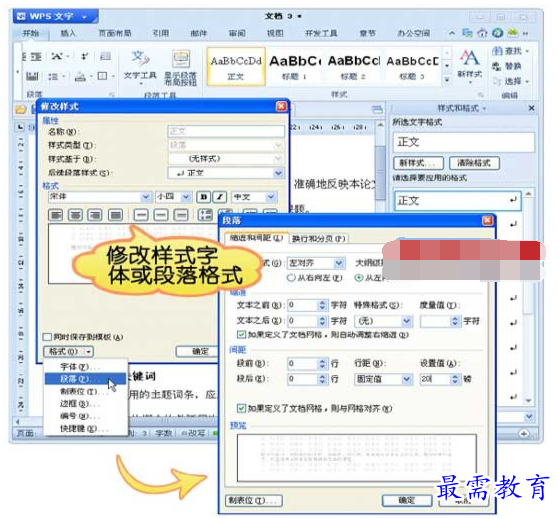Collapse the ribbon with the up chevron

(x=452, y=33)
